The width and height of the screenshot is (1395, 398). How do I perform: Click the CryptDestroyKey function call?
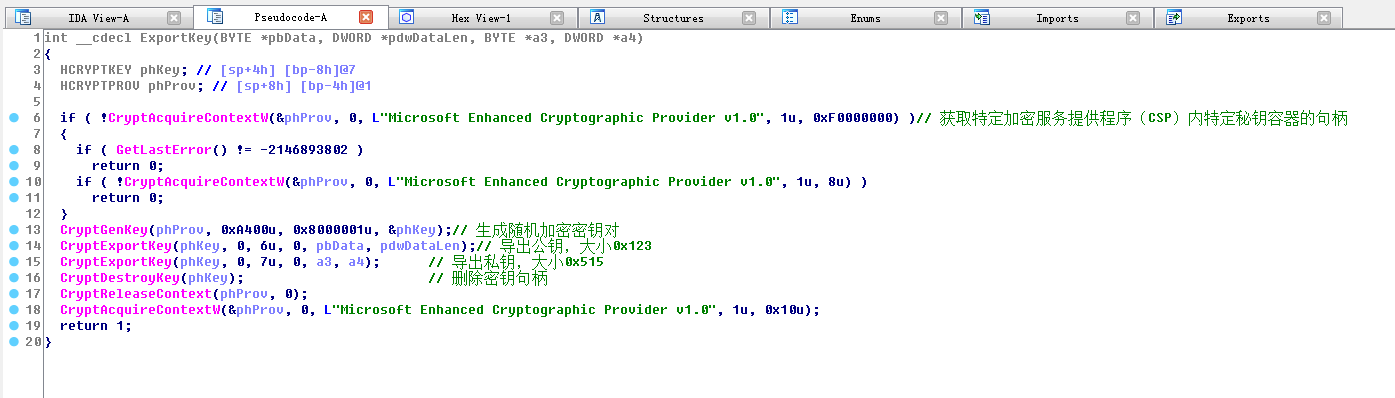120,278
